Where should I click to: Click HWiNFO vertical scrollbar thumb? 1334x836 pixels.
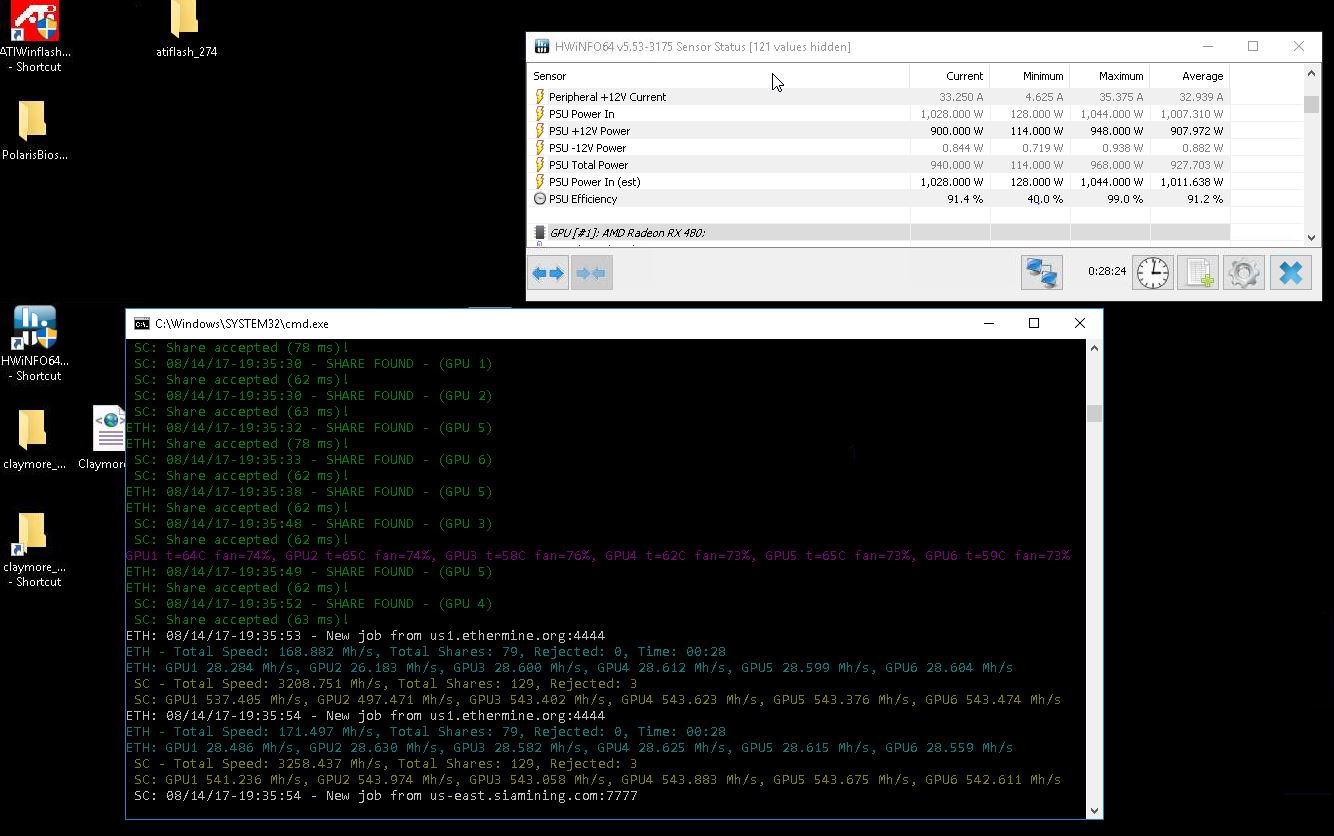pos(1312,104)
